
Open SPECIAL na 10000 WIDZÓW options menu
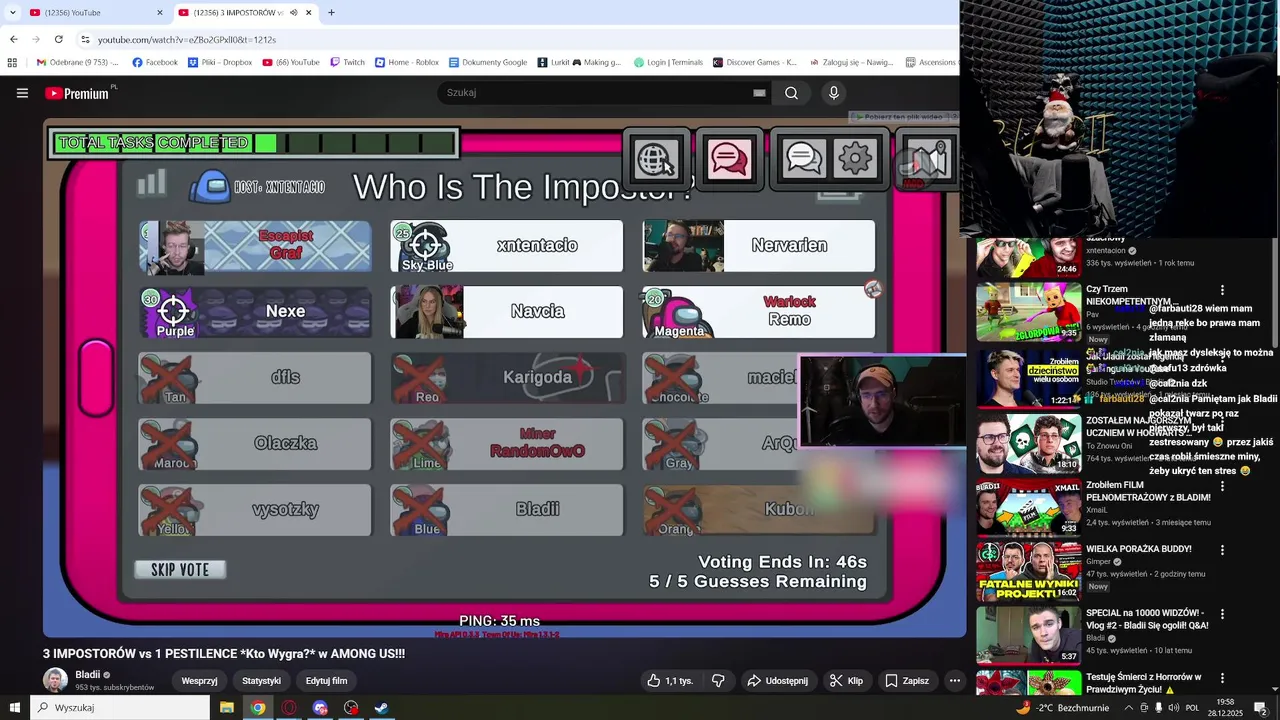point(1222,614)
